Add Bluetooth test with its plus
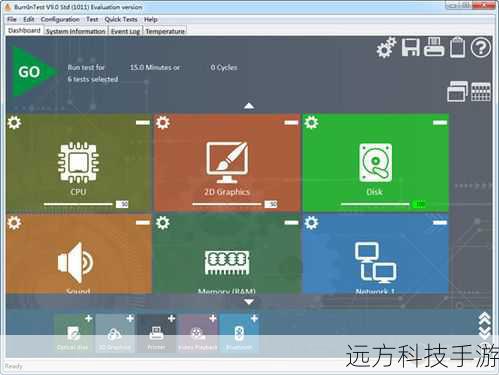 (x=254, y=318)
